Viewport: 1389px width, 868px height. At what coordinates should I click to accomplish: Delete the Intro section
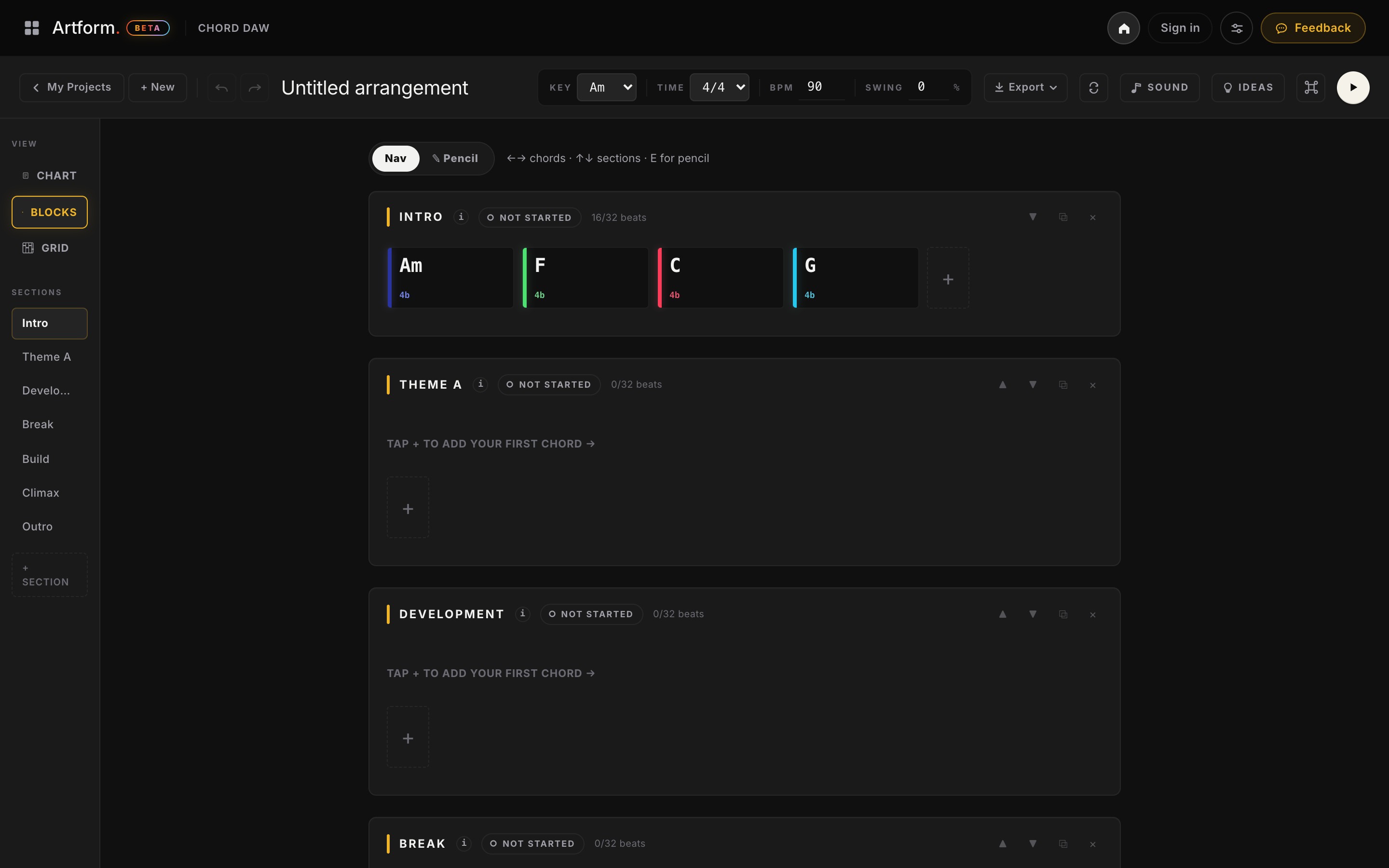[x=1093, y=217]
